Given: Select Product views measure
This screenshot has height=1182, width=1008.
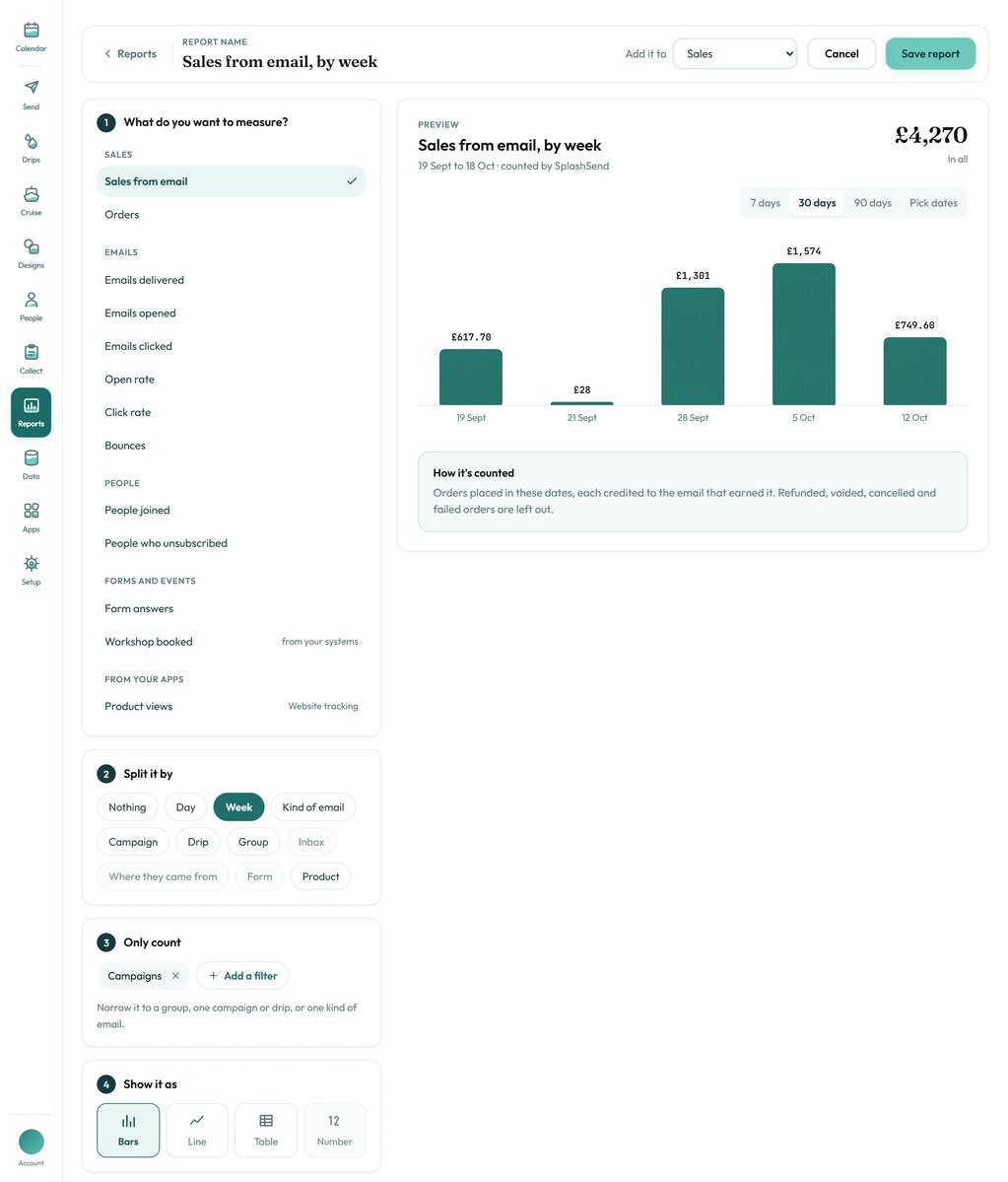Looking at the screenshot, I should [x=232, y=706].
